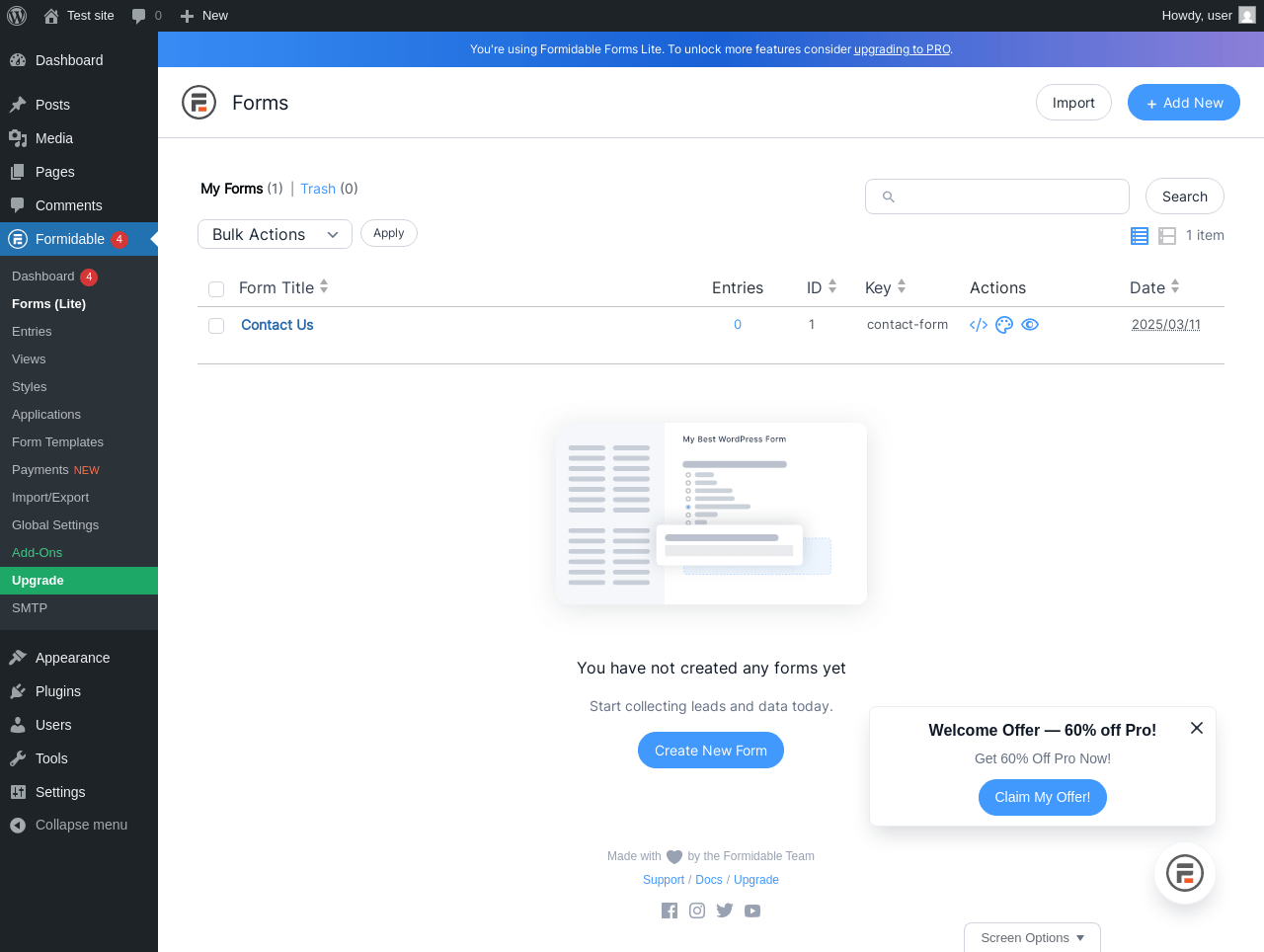Open the YouTube icon in the footer
The height and width of the screenshot is (952, 1264).
(752, 911)
